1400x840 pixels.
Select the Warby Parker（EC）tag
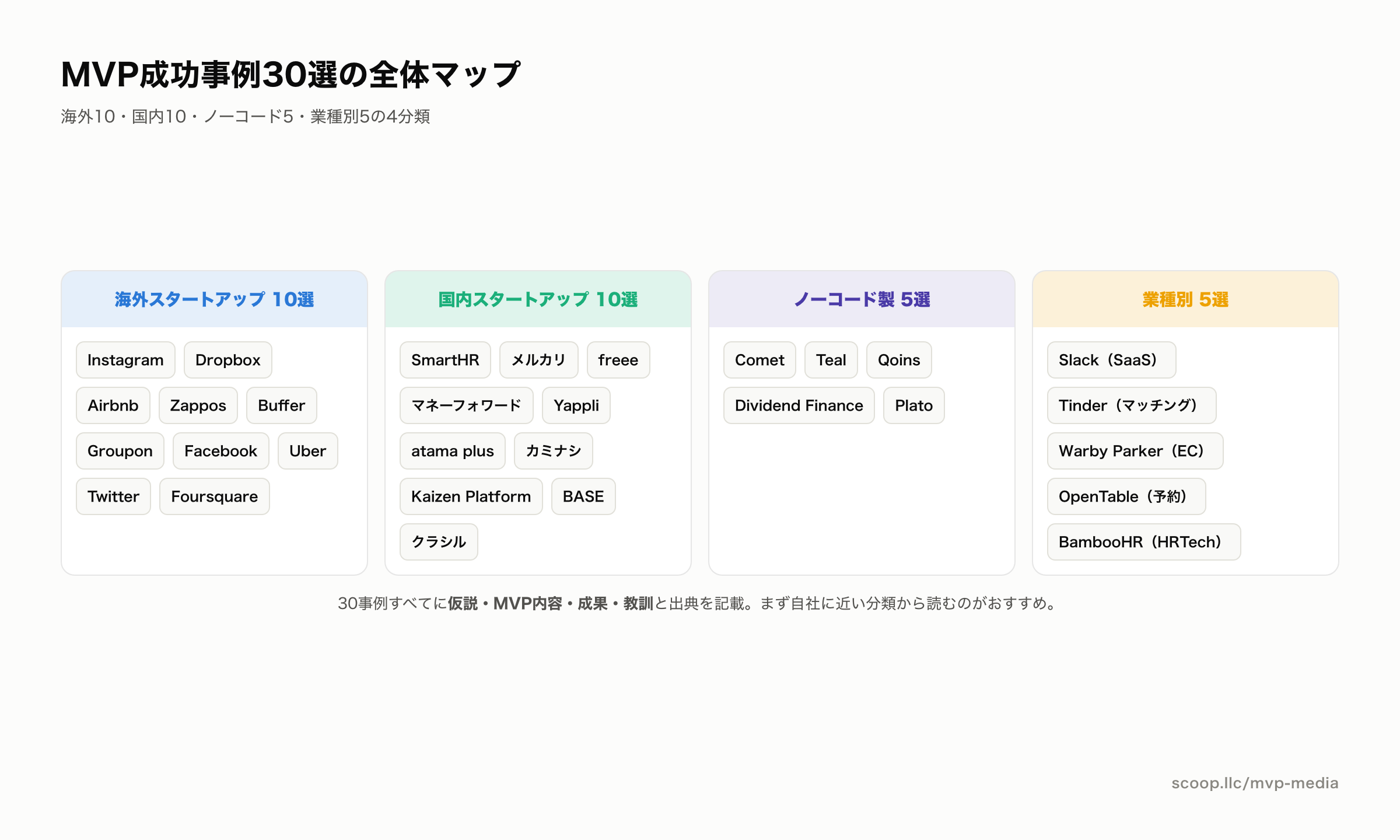point(1135,451)
